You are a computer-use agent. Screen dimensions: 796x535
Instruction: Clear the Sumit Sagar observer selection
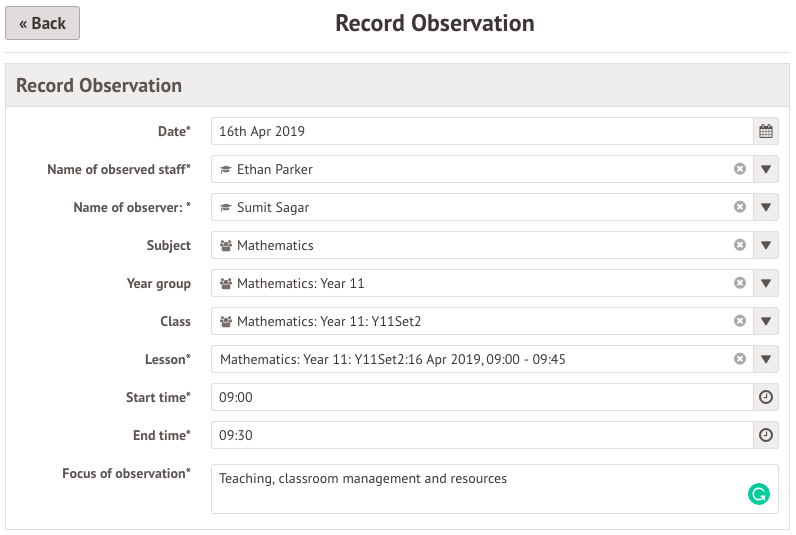740,207
